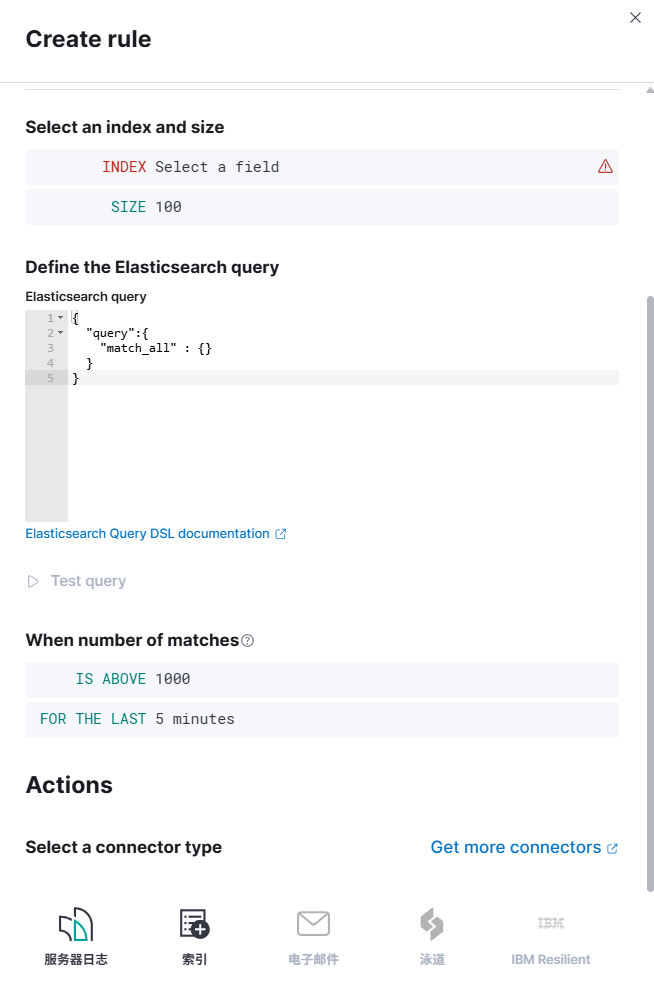Click the Test query play icon
The width and height of the screenshot is (654, 999).
[x=33, y=582]
